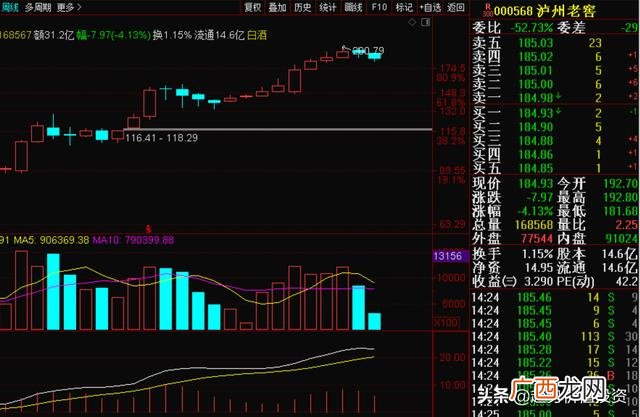Screen dimensions: 640x417
Task: Open the F10 company info page
Action: click(x=379, y=7)
